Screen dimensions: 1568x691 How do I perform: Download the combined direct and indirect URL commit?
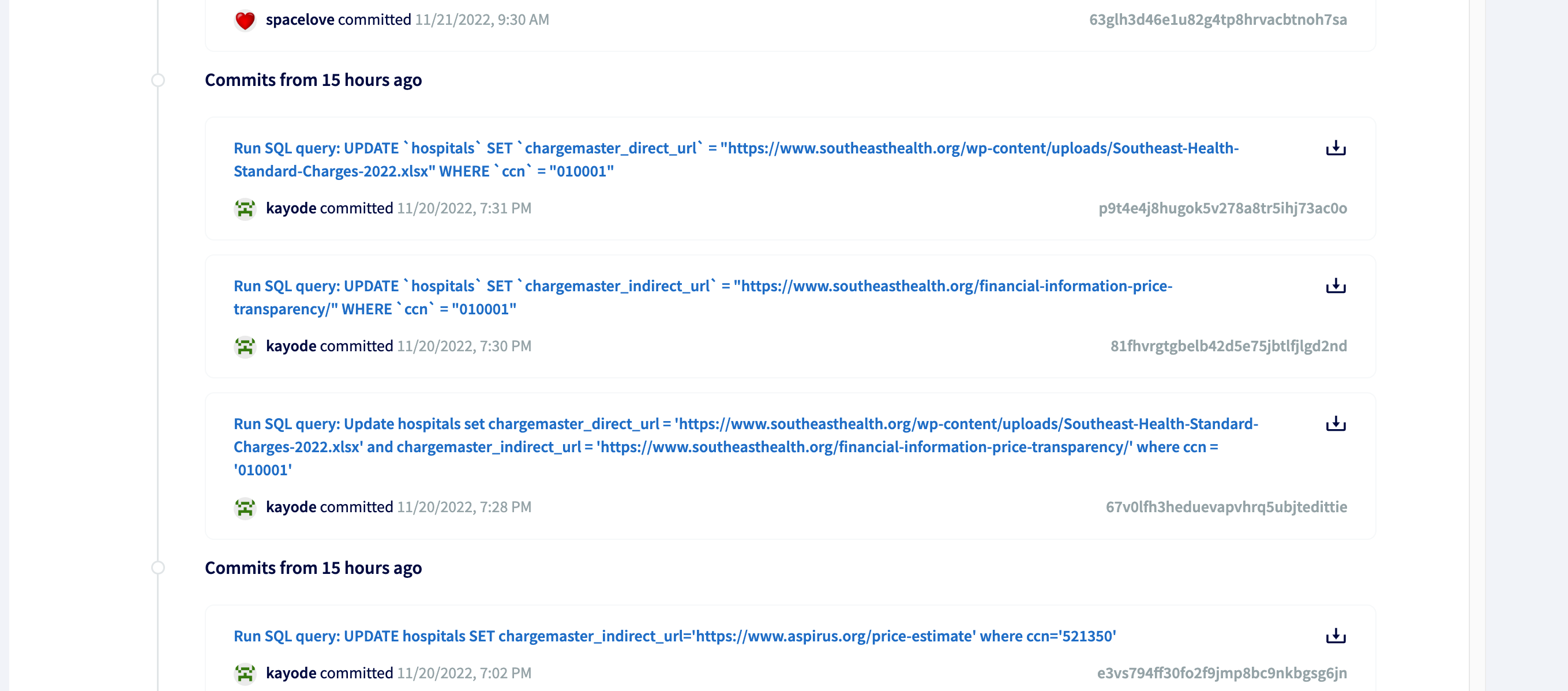(x=1336, y=423)
